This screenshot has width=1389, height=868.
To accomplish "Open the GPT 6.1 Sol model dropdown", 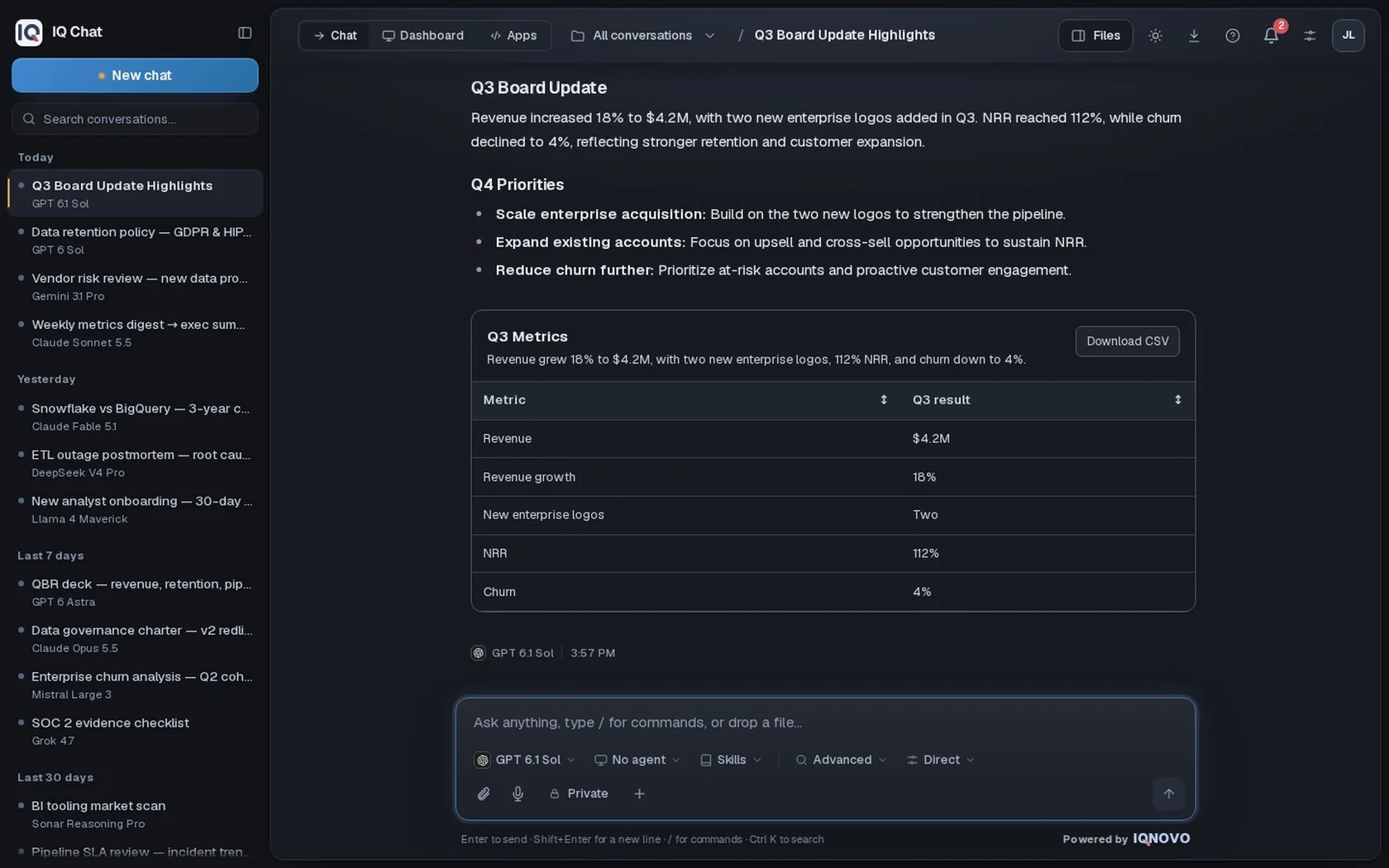I will (524, 760).
